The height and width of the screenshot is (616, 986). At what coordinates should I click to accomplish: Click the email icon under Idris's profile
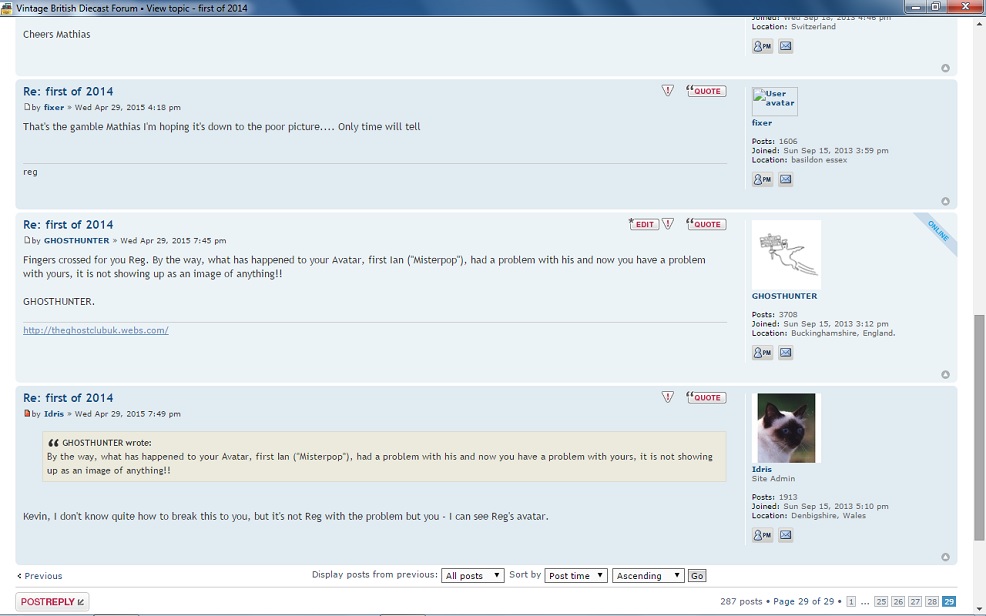click(x=785, y=536)
